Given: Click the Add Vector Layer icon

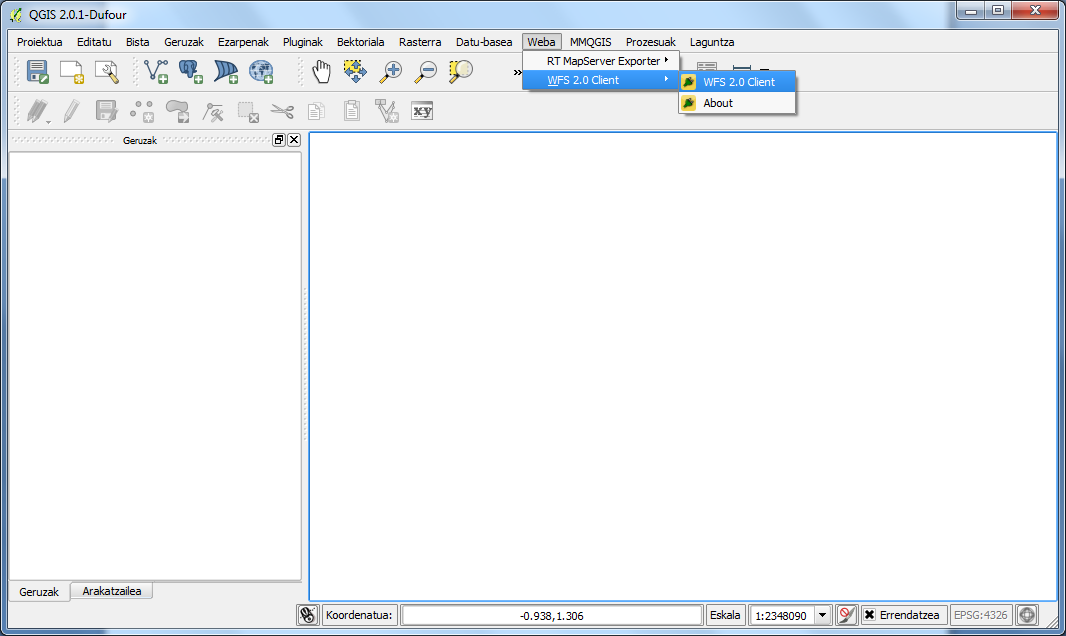Looking at the screenshot, I should pos(156,71).
